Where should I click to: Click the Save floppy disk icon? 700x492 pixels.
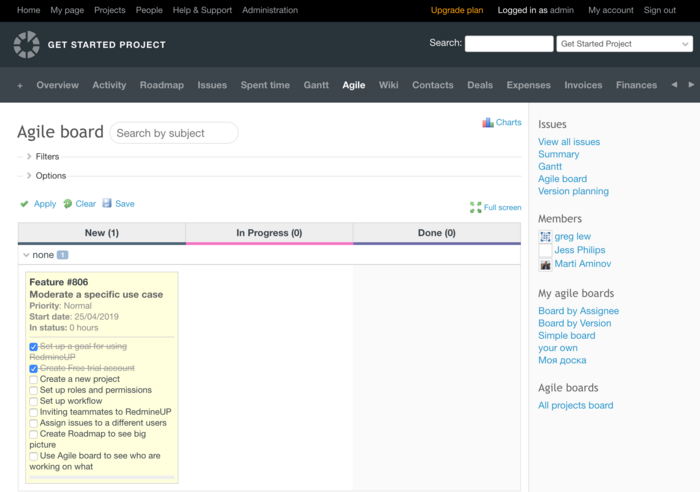click(107, 203)
